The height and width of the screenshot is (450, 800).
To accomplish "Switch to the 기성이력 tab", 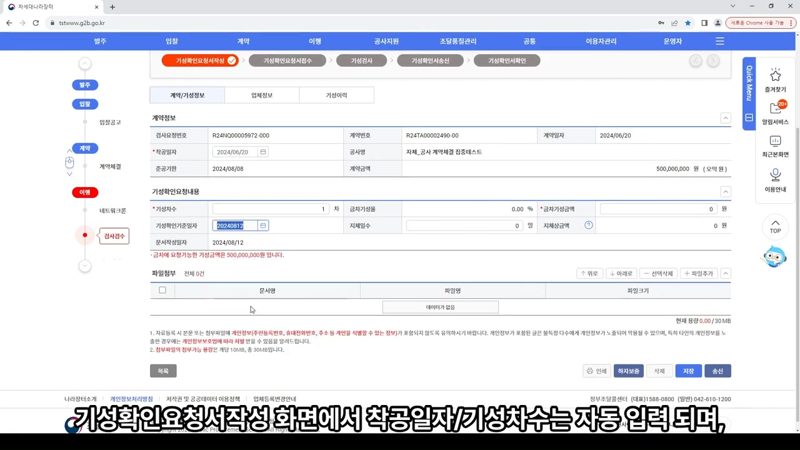I will (x=336, y=95).
